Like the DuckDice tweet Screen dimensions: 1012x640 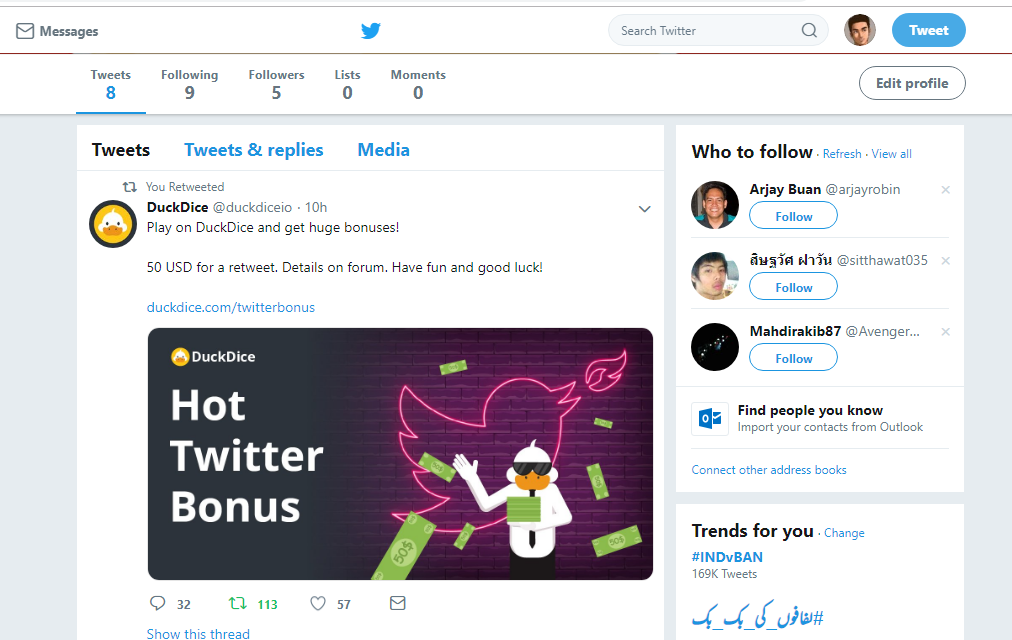[318, 603]
